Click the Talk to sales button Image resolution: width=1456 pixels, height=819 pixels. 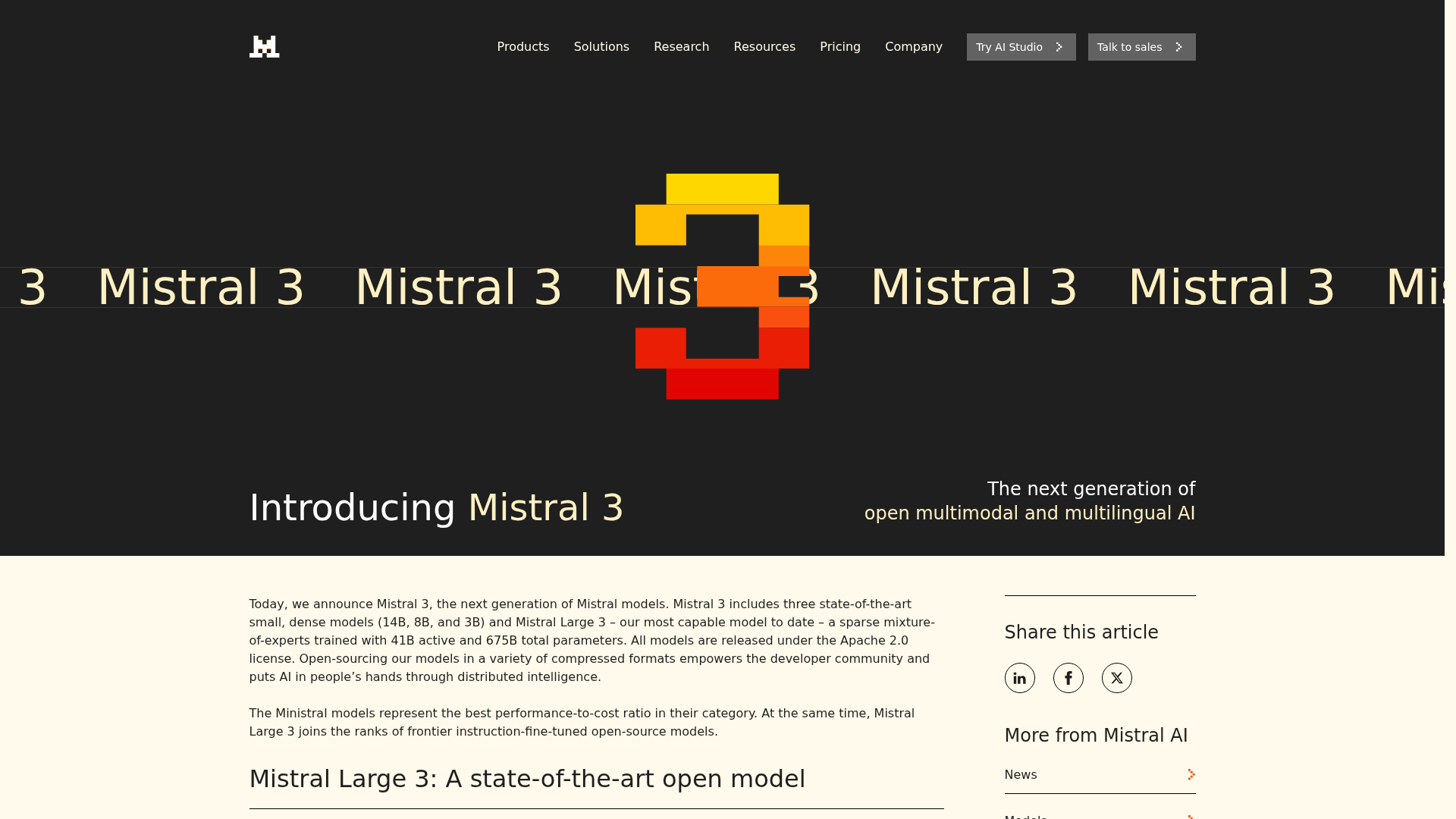[x=1141, y=46]
